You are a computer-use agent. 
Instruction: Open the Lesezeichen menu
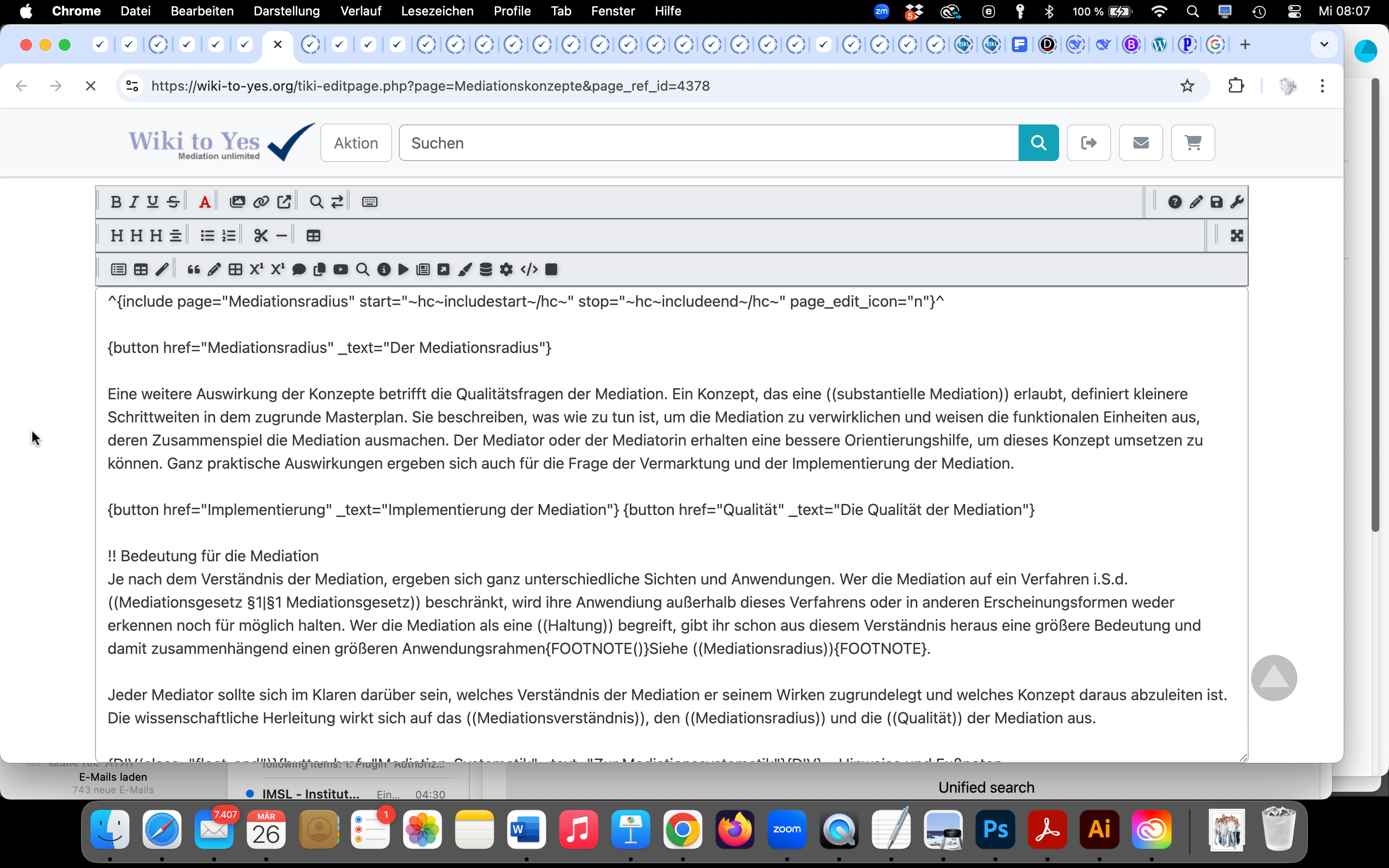(x=437, y=11)
